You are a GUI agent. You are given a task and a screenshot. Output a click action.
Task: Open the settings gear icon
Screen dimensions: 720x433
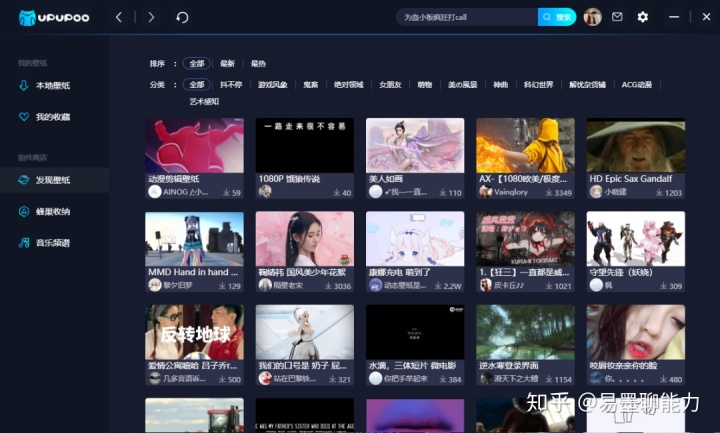coord(642,17)
